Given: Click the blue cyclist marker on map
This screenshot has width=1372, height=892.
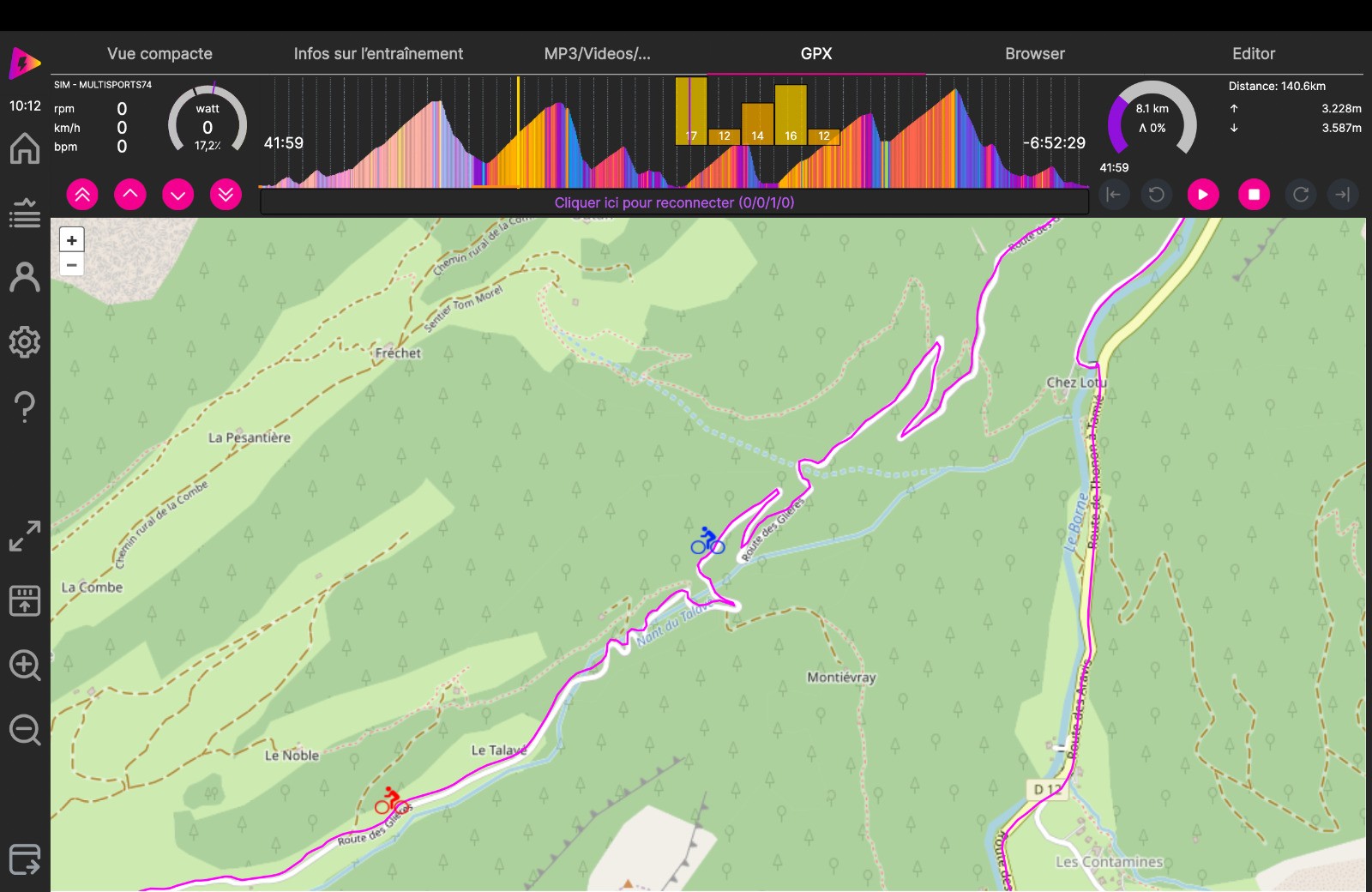Looking at the screenshot, I should [x=707, y=541].
